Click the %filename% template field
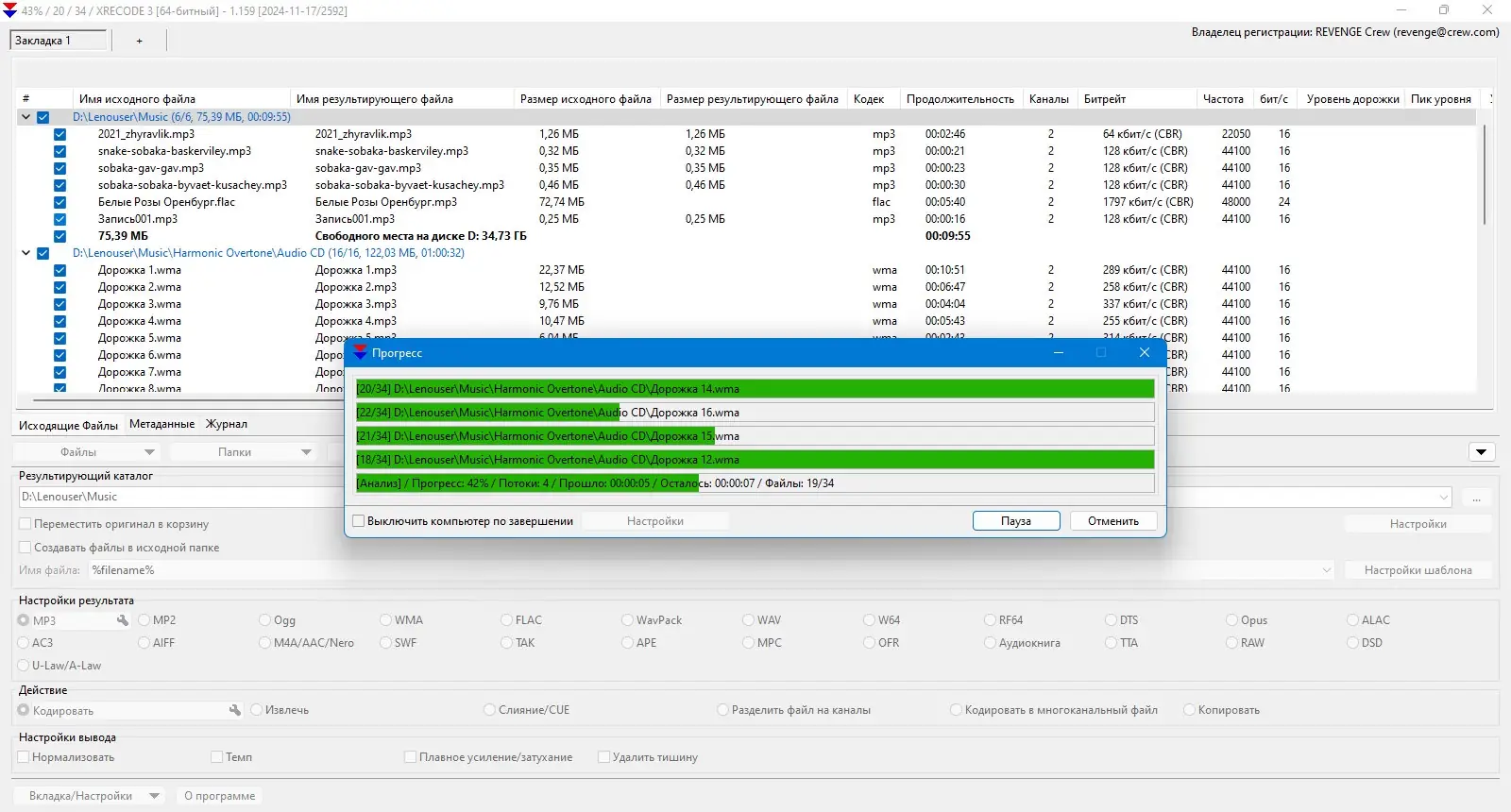 pos(711,570)
